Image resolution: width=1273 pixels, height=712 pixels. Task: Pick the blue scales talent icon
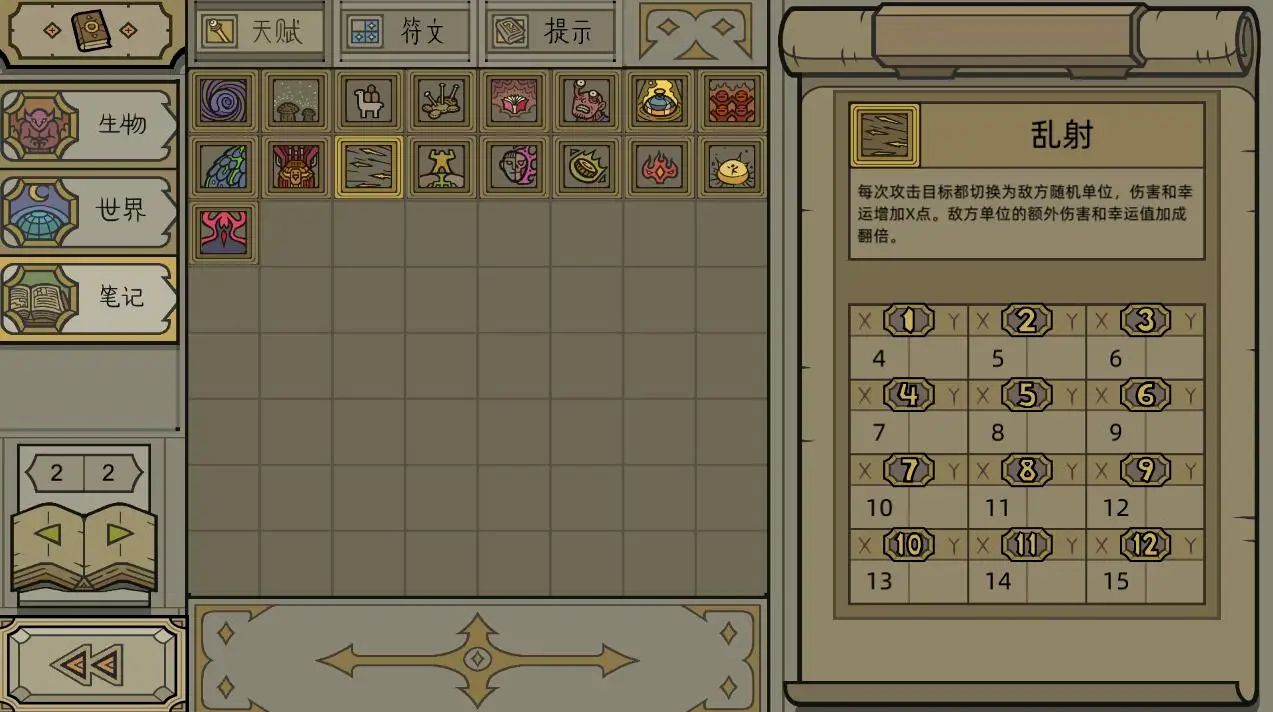(x=224, y=167)
